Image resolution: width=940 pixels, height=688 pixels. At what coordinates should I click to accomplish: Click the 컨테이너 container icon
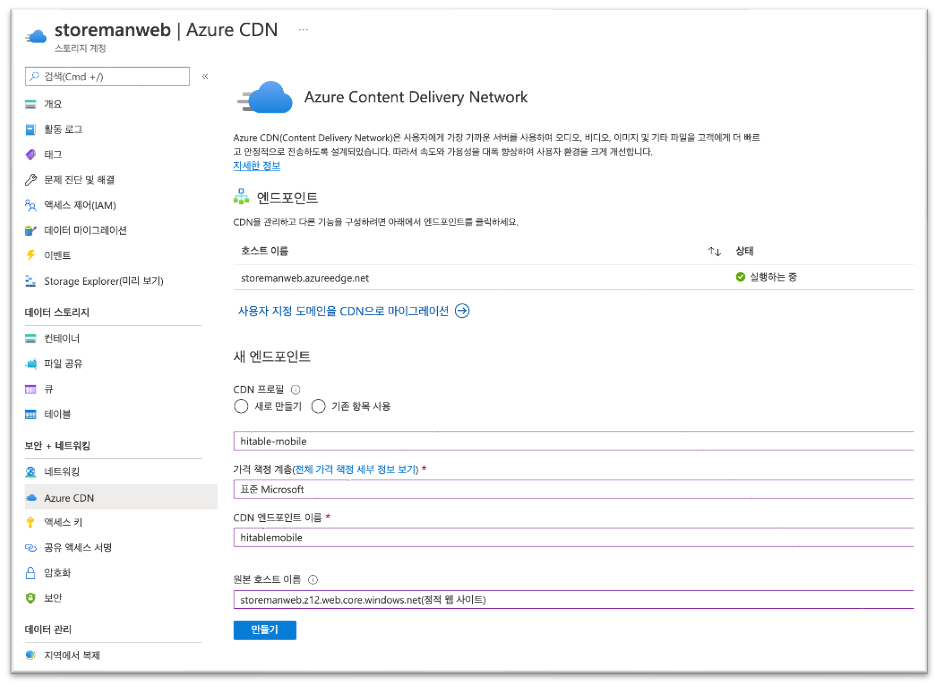click(31, 339)
